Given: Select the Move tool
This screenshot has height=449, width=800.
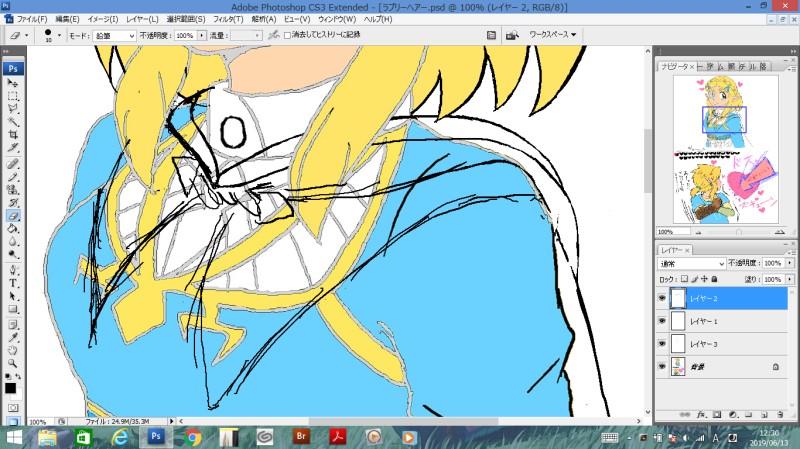Looking at the screenshot, I should [x=13, y=83].
